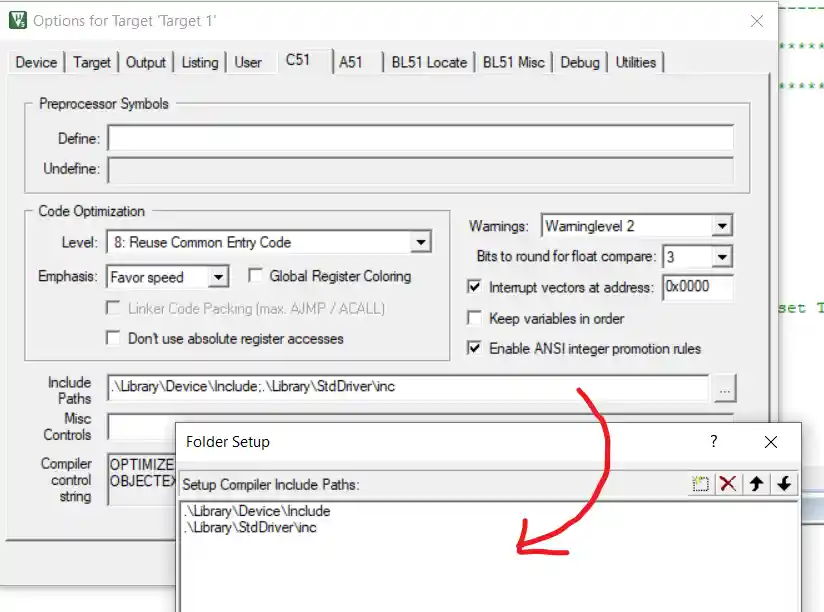Click the Folder Setup help question mark
Screen dimensions: 824x612
(713, 441)
